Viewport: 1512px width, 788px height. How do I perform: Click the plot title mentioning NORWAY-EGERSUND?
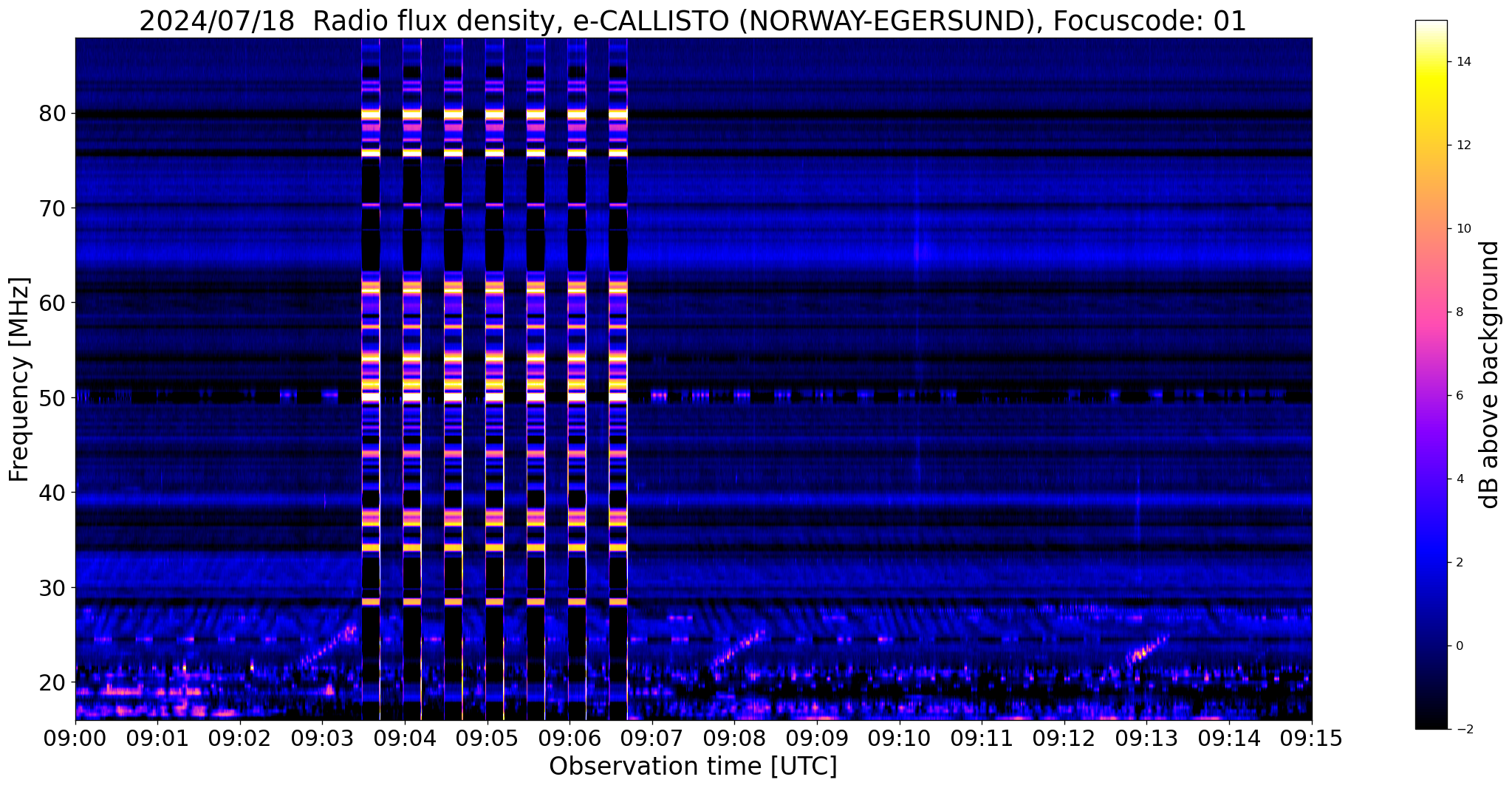(x=693, y=21)
